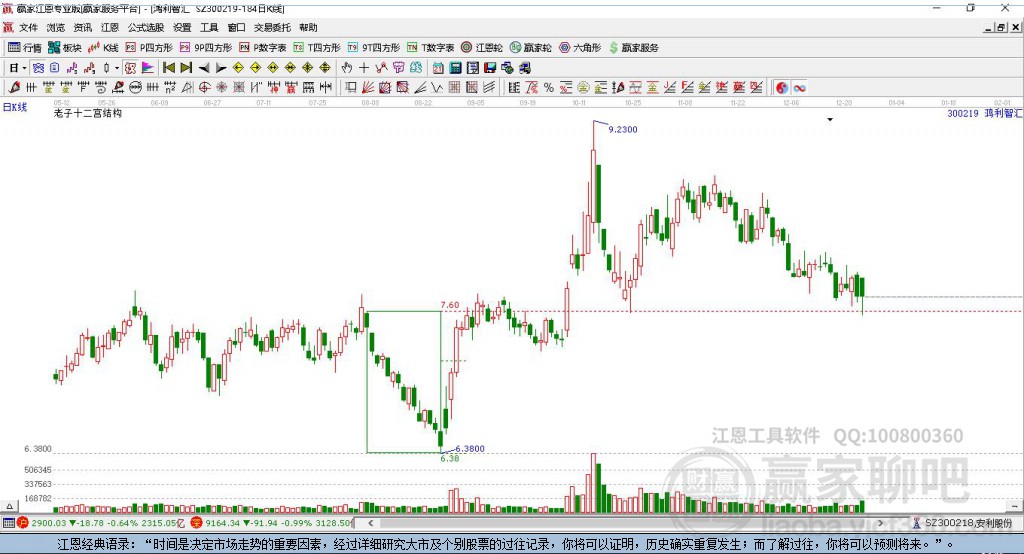Screen dimensions: 1024x554
Task: Collapse volume panel with up triangle button
Action: pos(9,506)
